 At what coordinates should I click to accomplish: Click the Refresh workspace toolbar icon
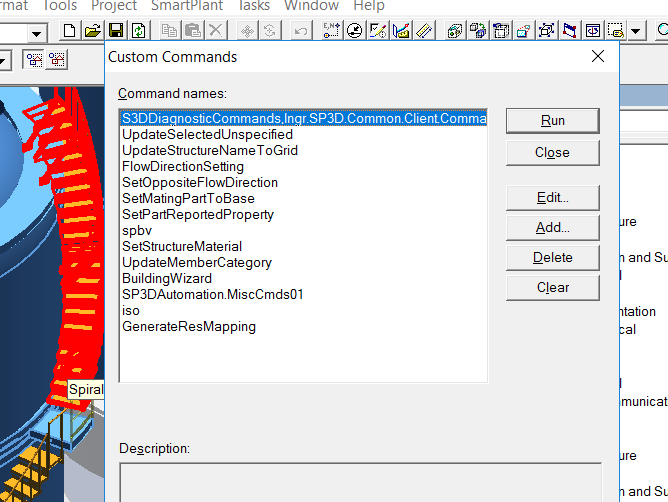pos(139,31)
